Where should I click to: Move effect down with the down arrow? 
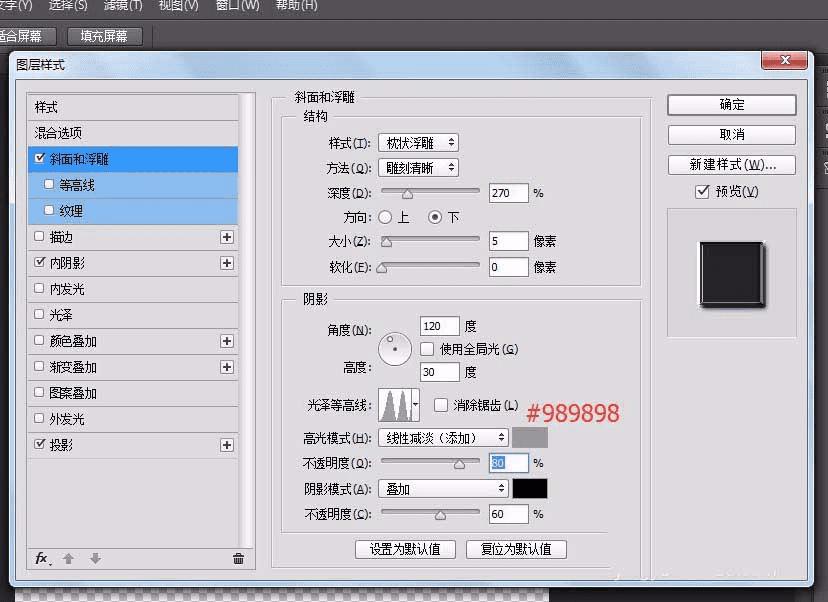(x=95, y=558)
